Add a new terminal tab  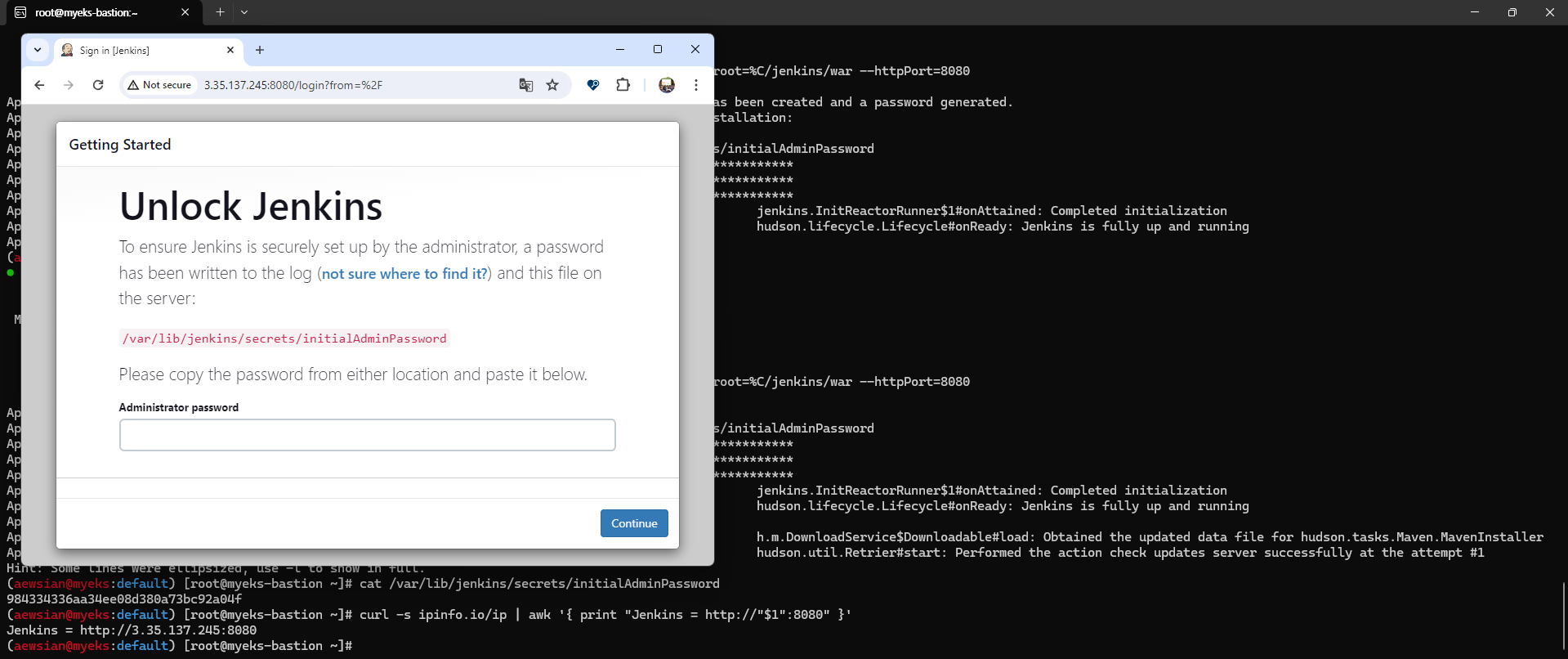tap(220, 12)
